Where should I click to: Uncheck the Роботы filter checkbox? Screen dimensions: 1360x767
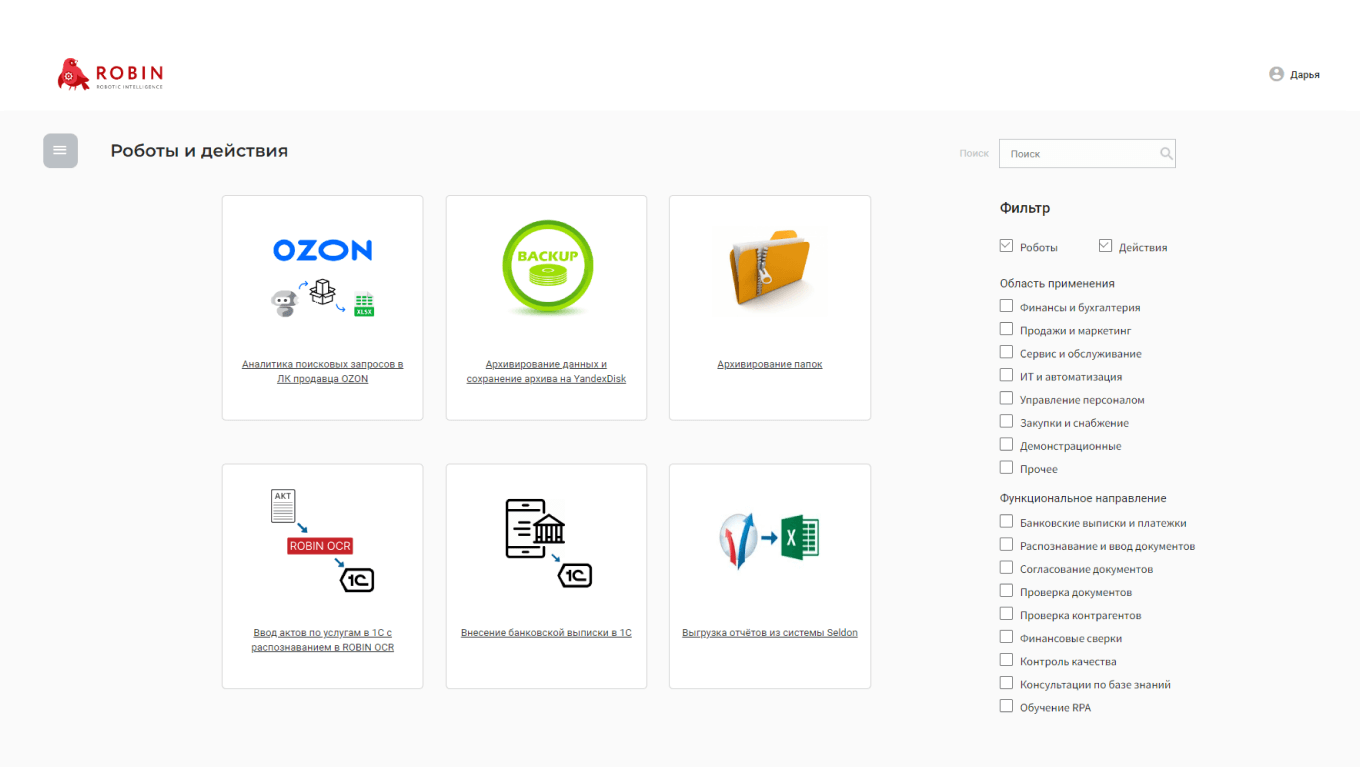(x=1006, y=246)
